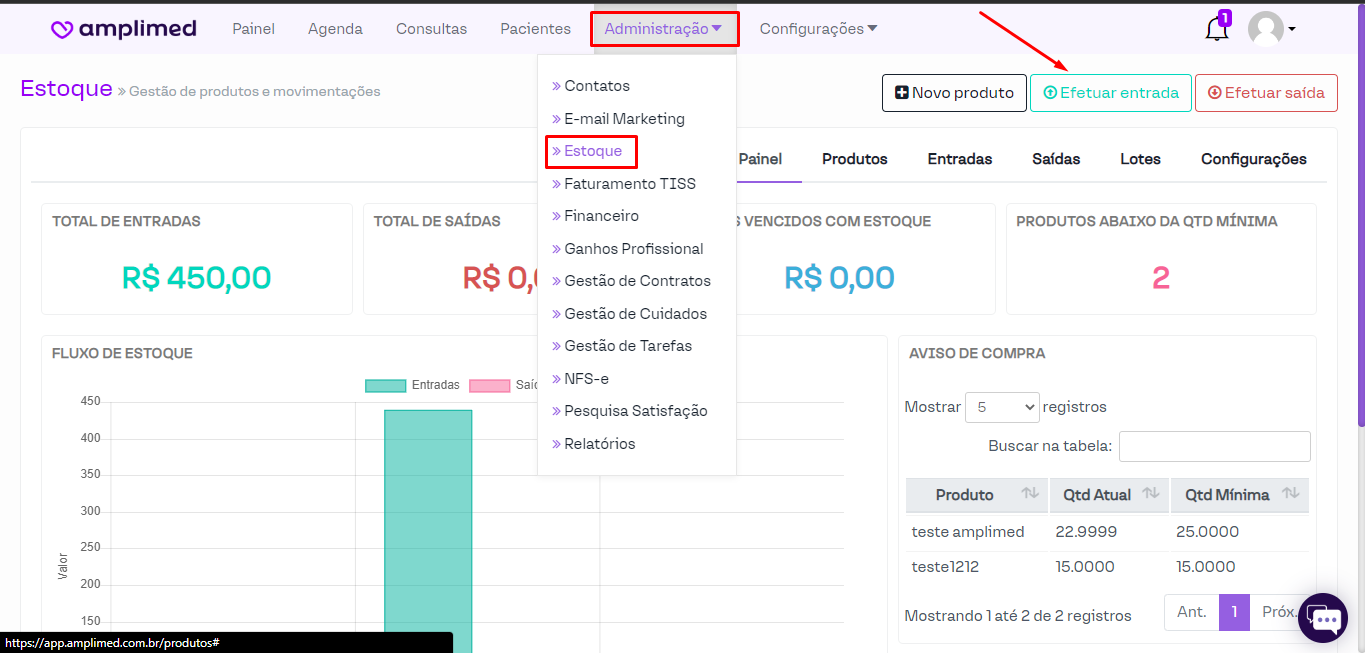This screenshot has height=653, width=1365.
Task: Click the Amplimed heart logo
Action: [62, 29]
